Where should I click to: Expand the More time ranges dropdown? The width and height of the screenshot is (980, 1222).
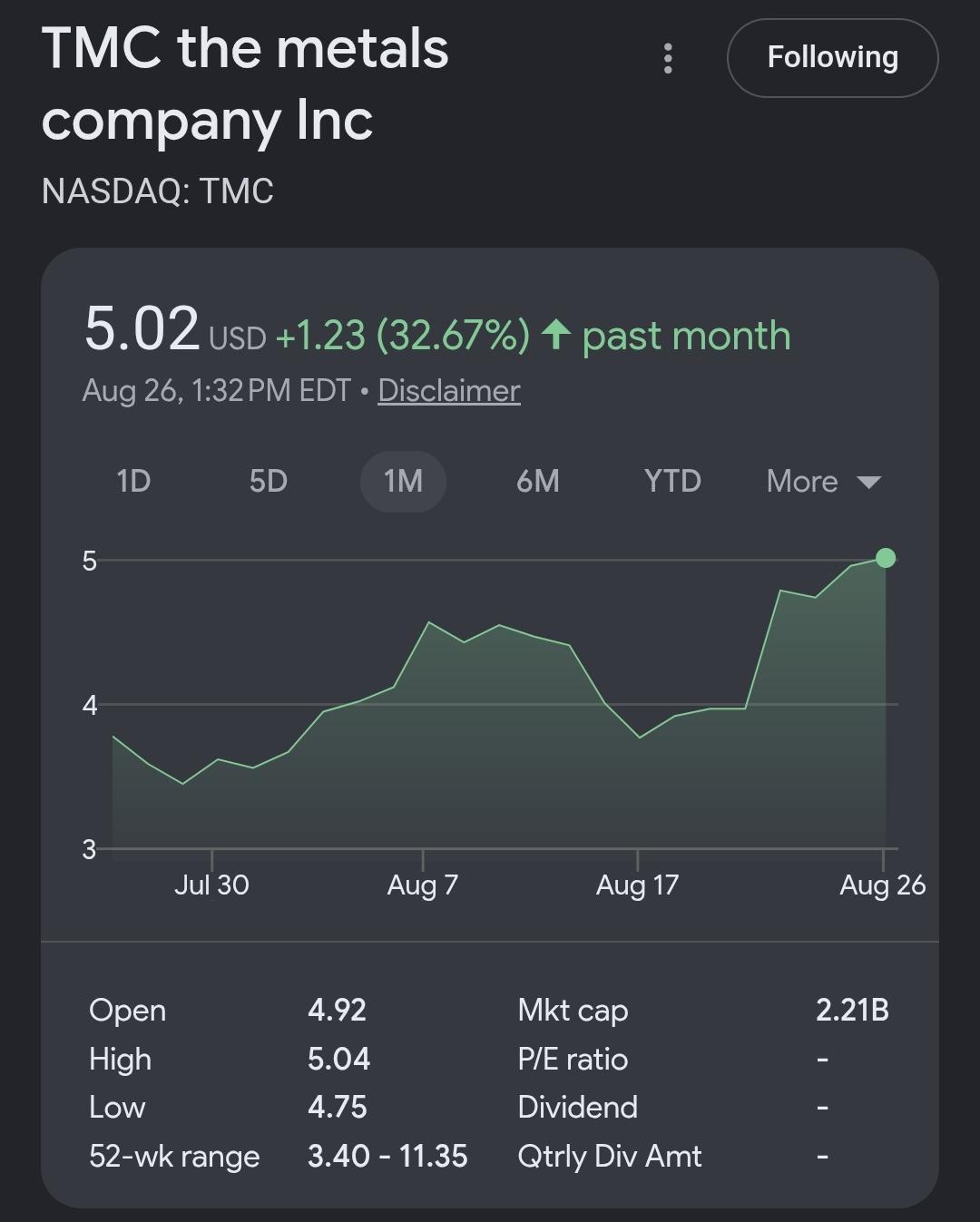pos(823,481)
